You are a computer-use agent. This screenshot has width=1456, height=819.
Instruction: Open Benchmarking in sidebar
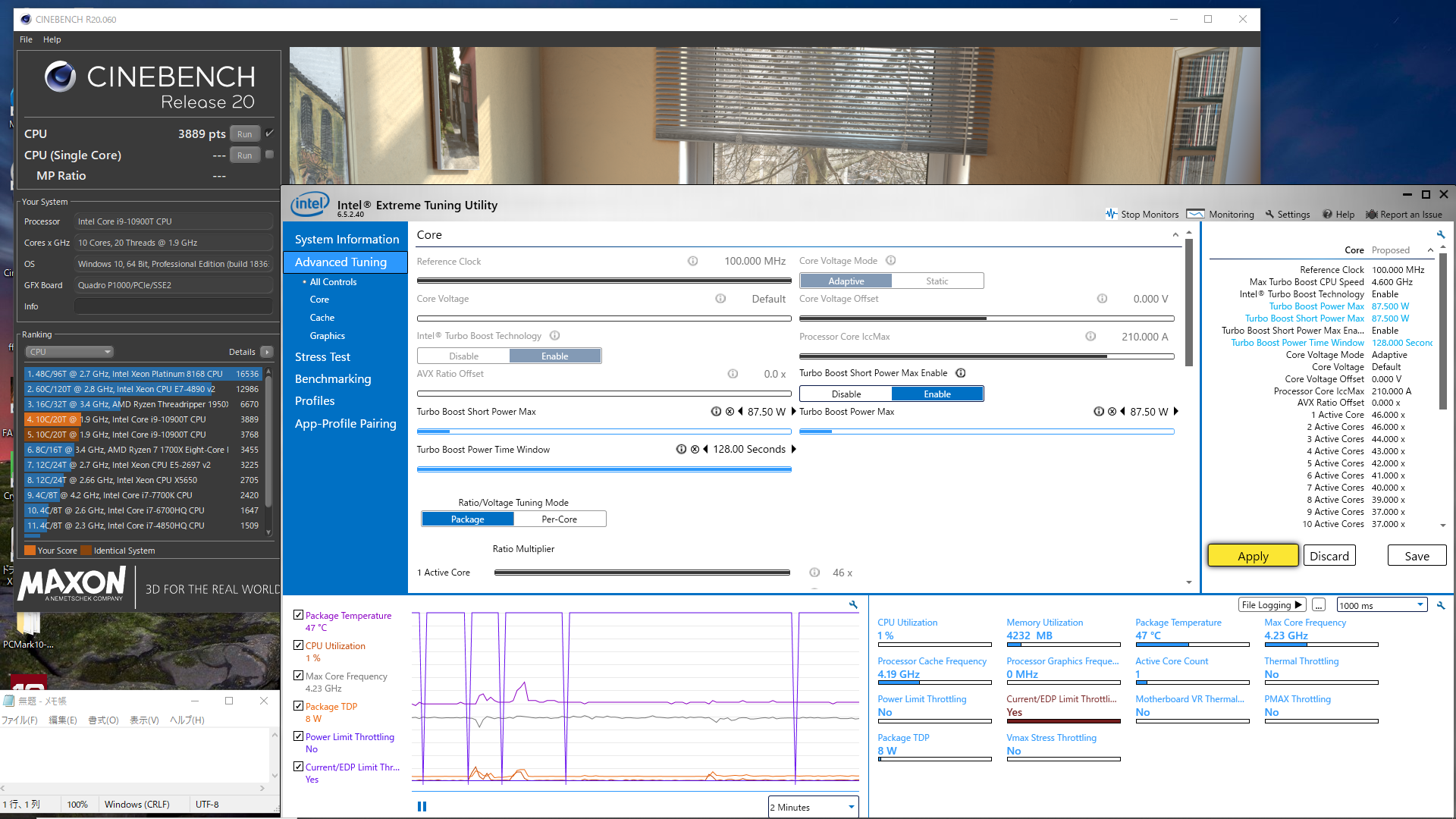(333, 379)
